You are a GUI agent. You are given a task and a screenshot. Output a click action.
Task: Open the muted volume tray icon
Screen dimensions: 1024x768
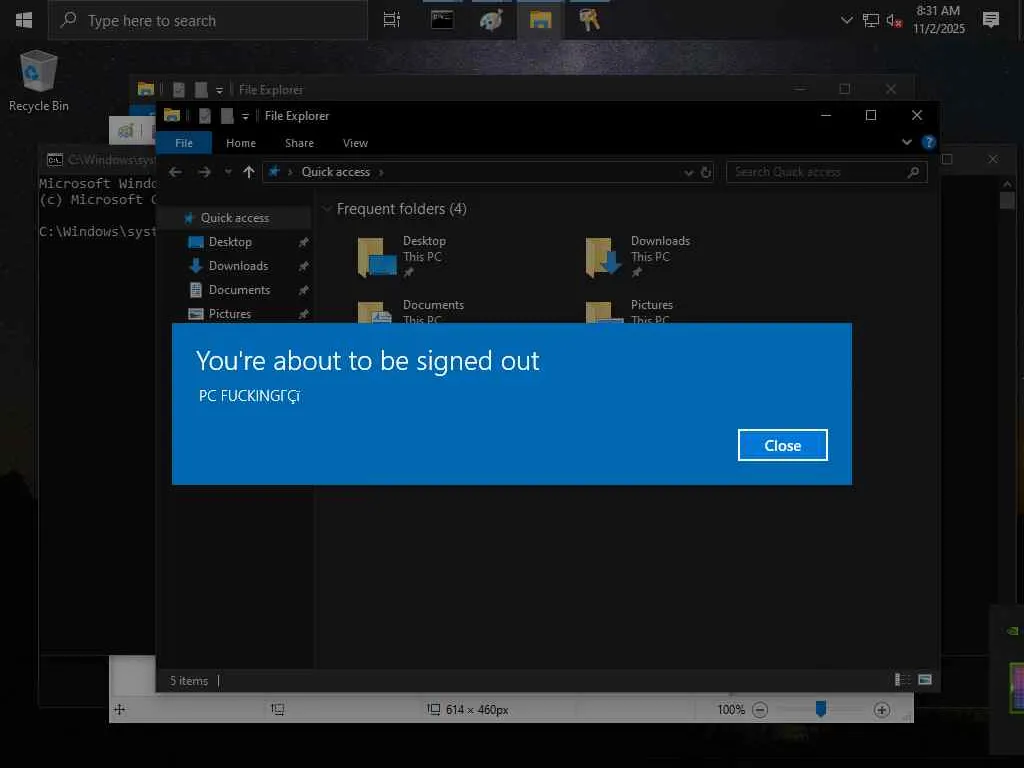pyautogui.click(x=894, y=21)
